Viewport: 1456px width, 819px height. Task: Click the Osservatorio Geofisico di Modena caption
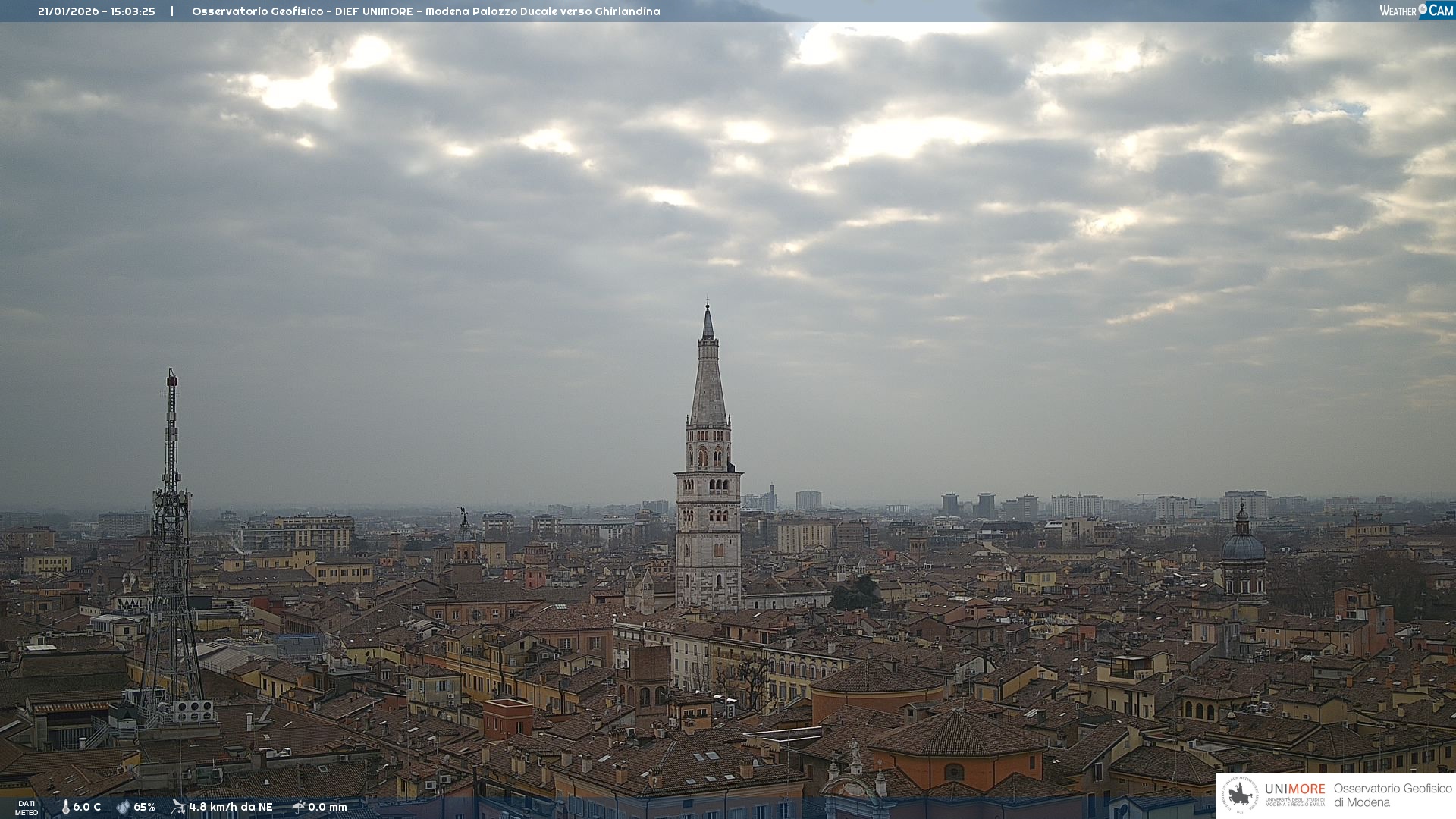[x=1392, y=795]
